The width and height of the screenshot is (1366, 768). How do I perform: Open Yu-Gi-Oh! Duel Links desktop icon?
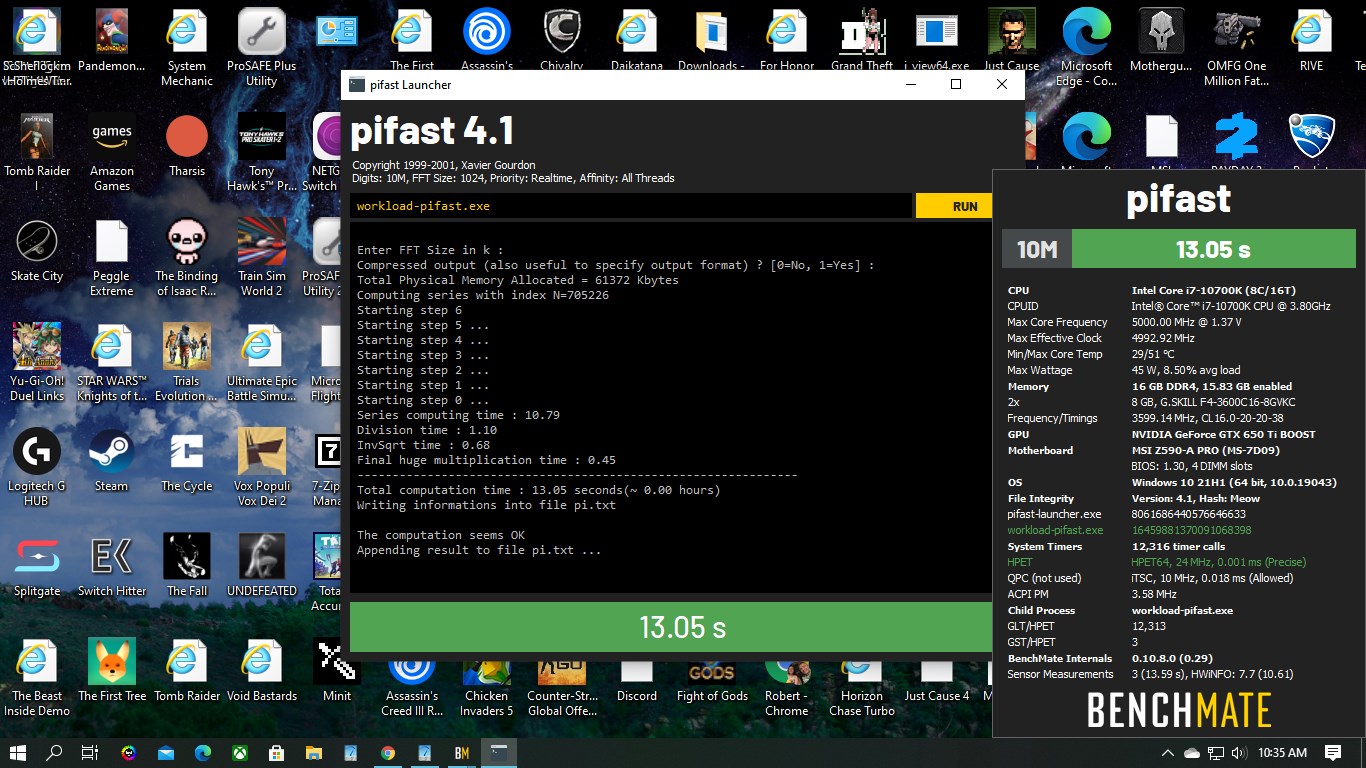coord(37,362)
